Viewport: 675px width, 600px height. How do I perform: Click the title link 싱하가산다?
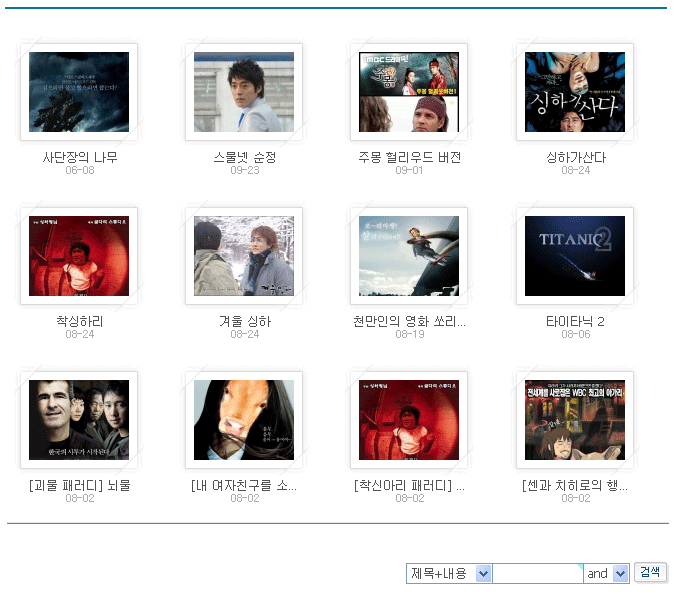576,157
